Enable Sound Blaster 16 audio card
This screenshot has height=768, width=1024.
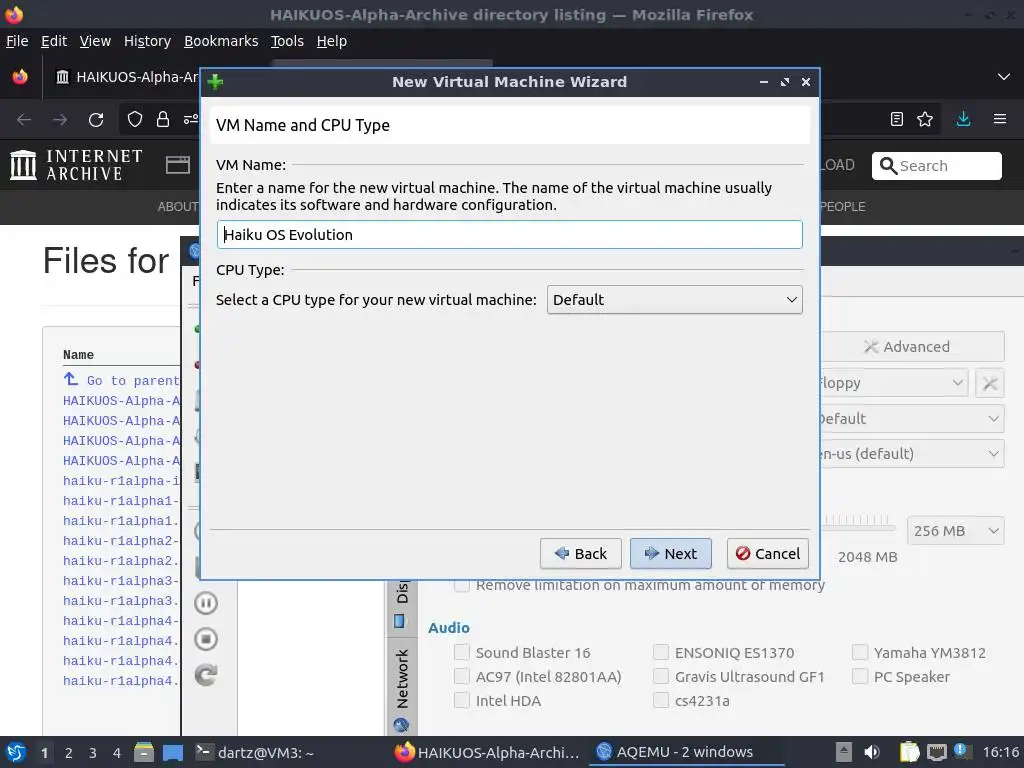click(x=461, y=652)
